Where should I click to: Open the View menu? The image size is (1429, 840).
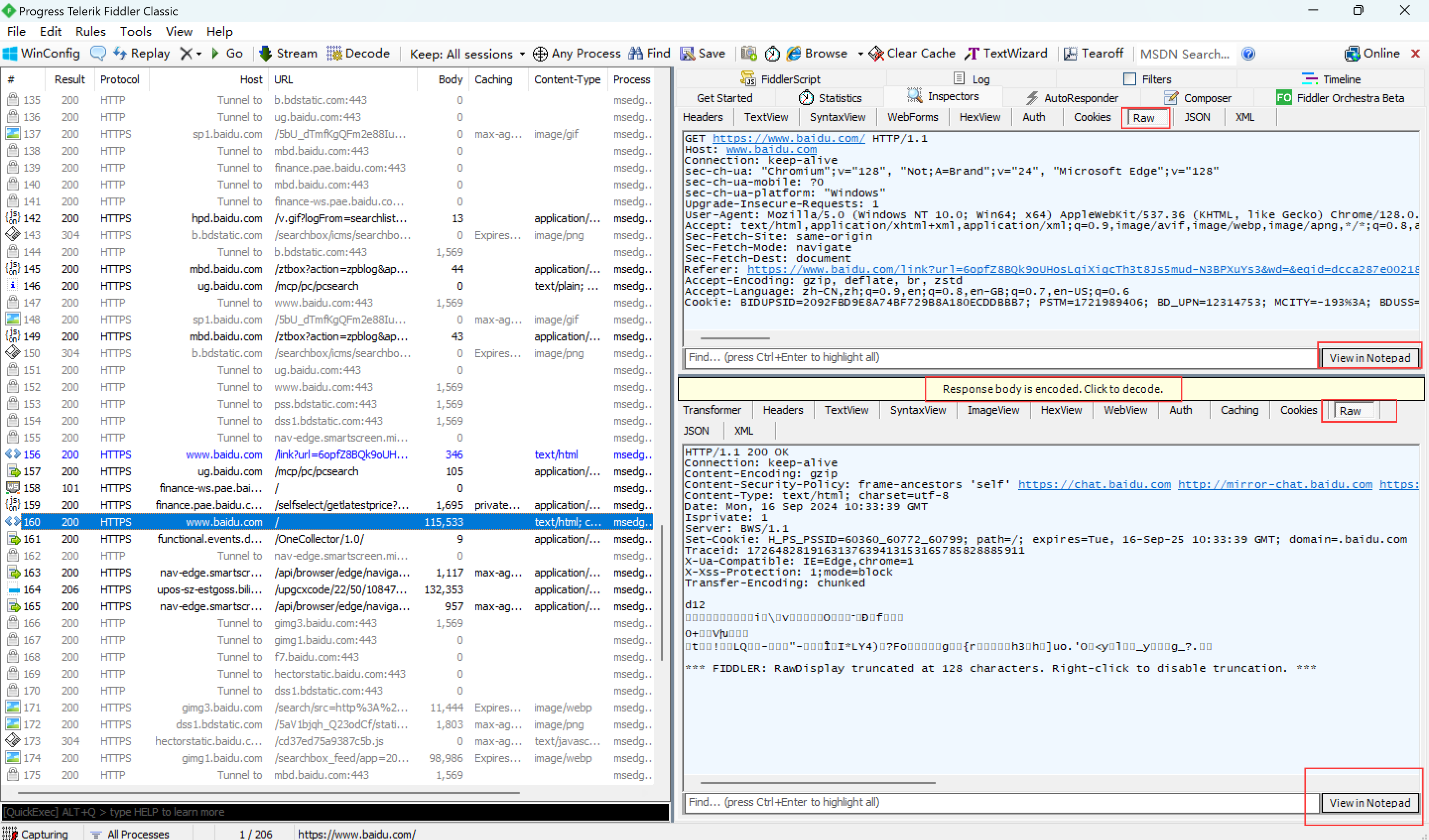coord(179,31)
